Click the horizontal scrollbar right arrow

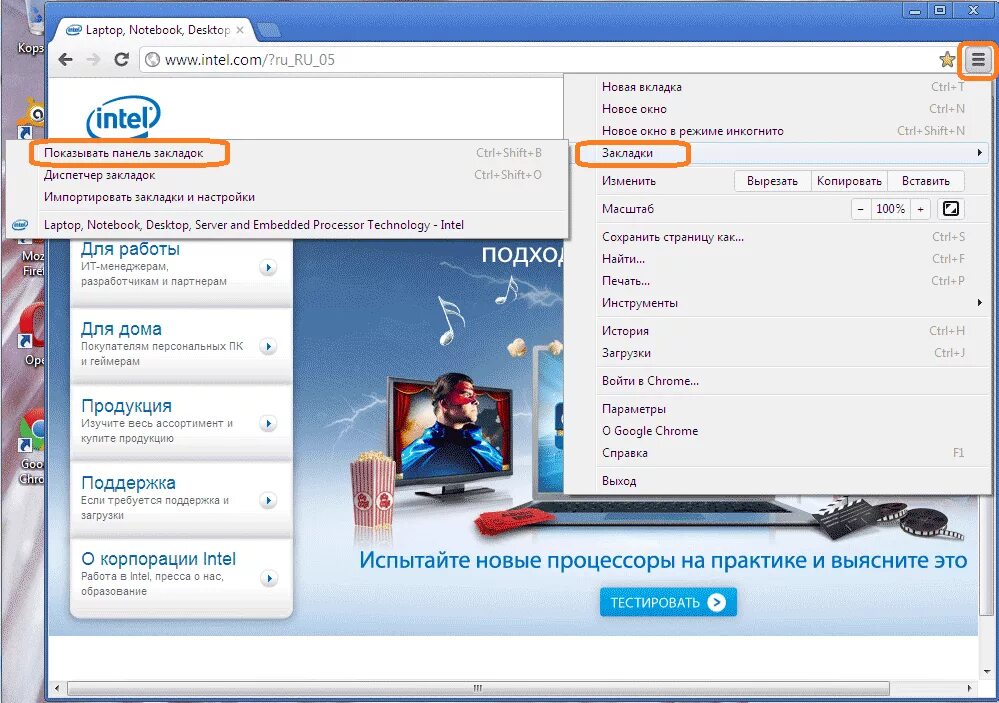tap(970, 688)
